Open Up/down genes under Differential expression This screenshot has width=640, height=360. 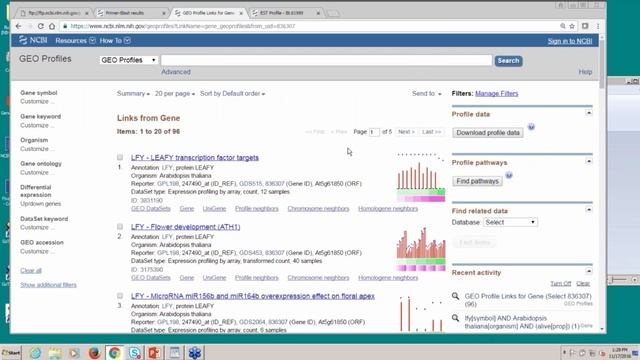[41, 204]
